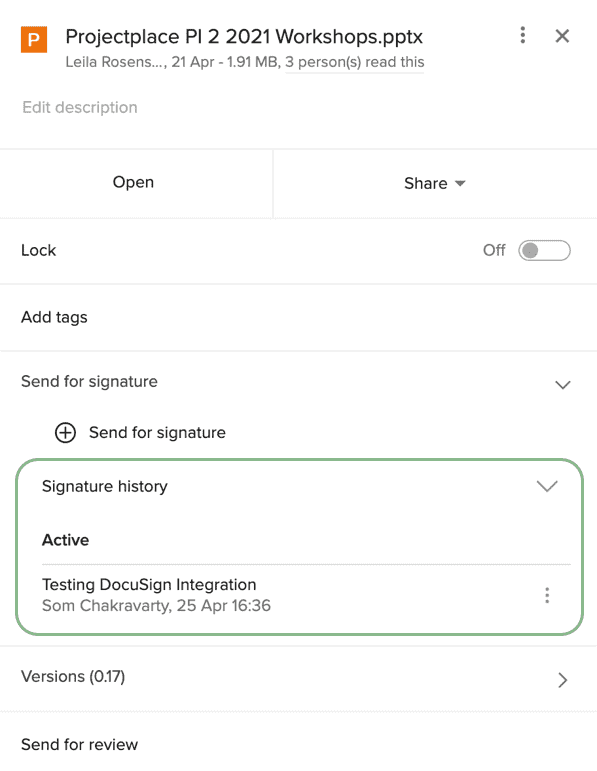
Task: View who read this document link
Action: click(355, 62)
